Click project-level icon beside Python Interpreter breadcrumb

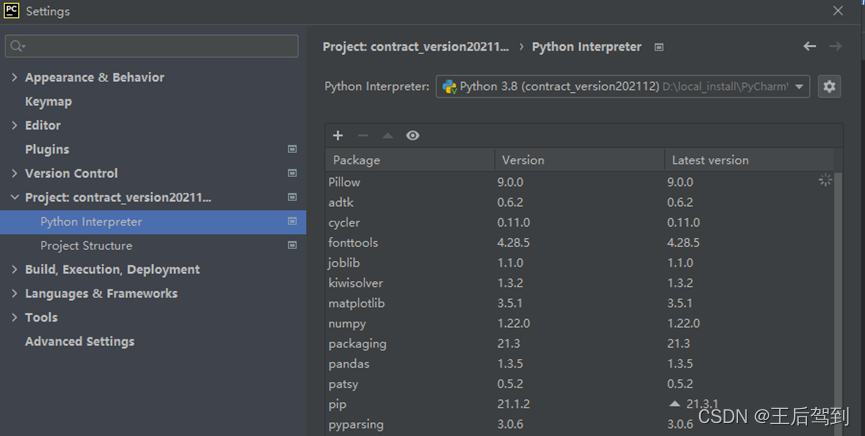click(x=659, y=47)
